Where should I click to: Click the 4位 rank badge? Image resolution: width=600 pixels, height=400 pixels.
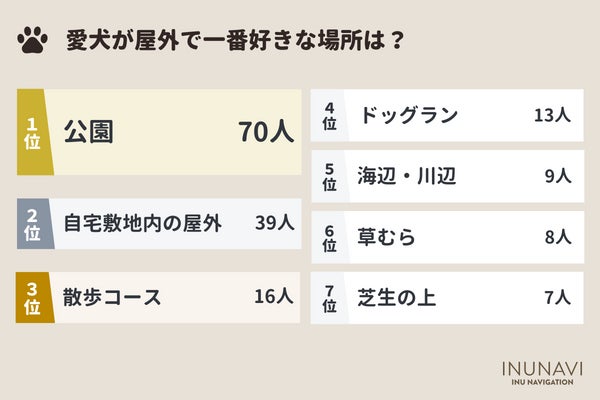(330, 116)
